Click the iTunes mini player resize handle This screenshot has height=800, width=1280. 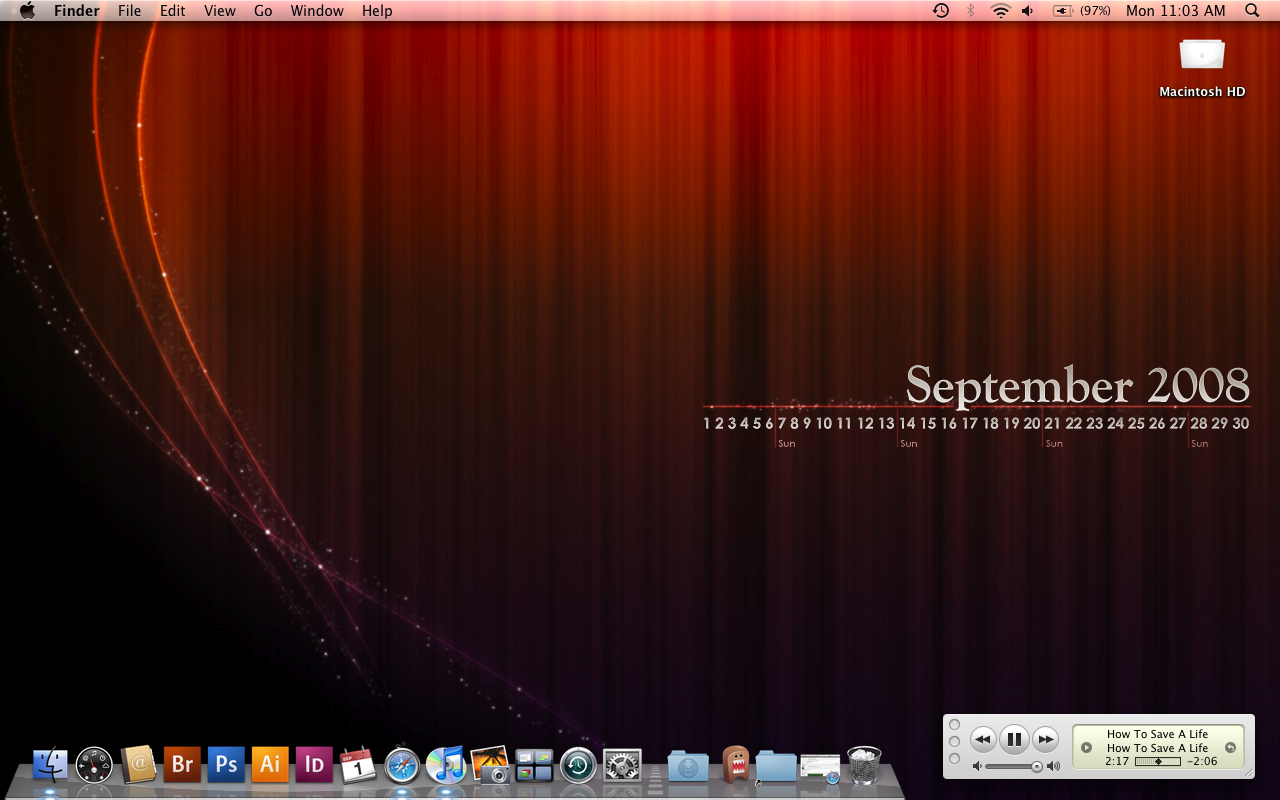point(1248,772)
